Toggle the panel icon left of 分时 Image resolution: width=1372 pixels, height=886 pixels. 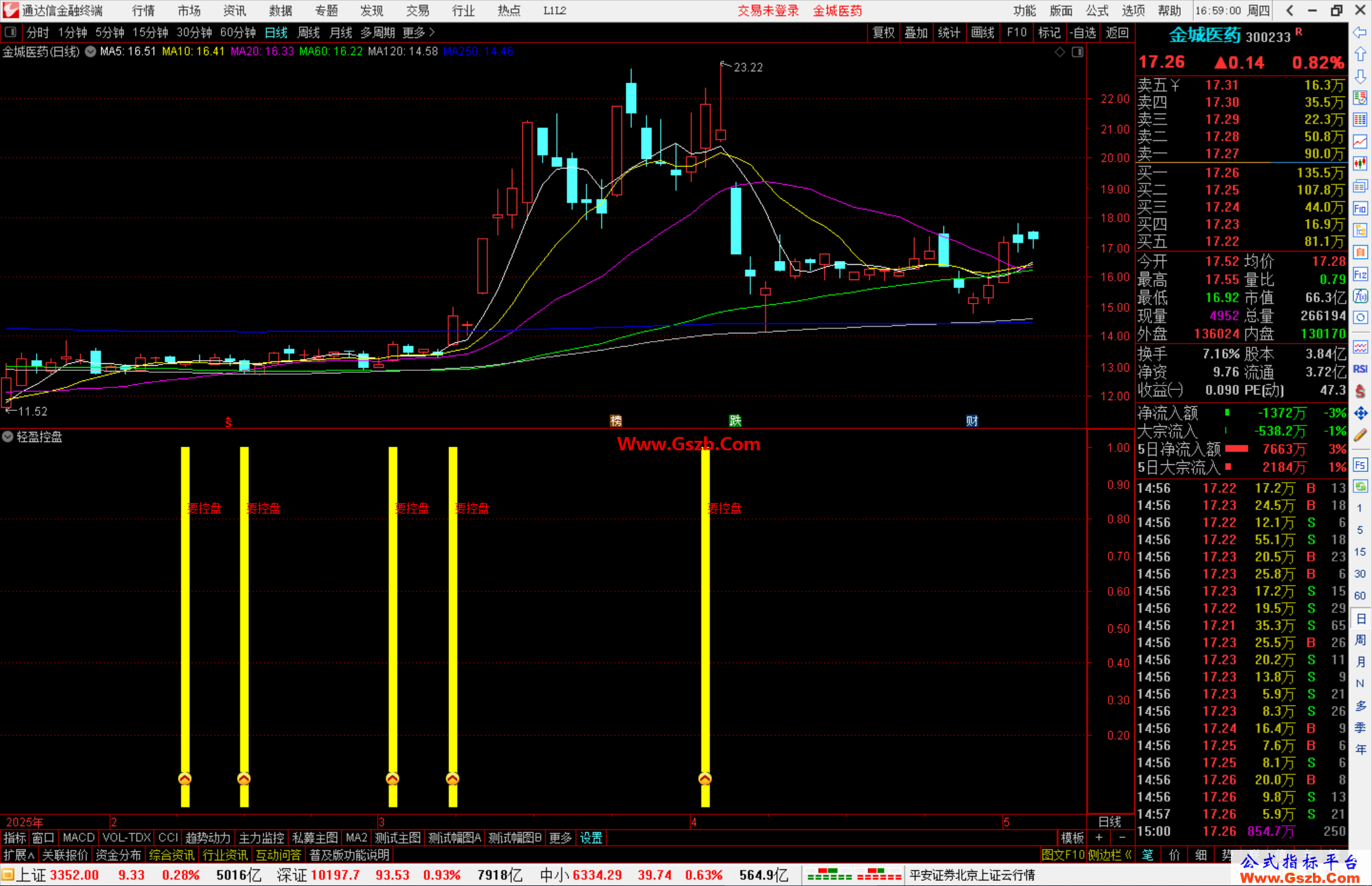click(x=10, y=32)
